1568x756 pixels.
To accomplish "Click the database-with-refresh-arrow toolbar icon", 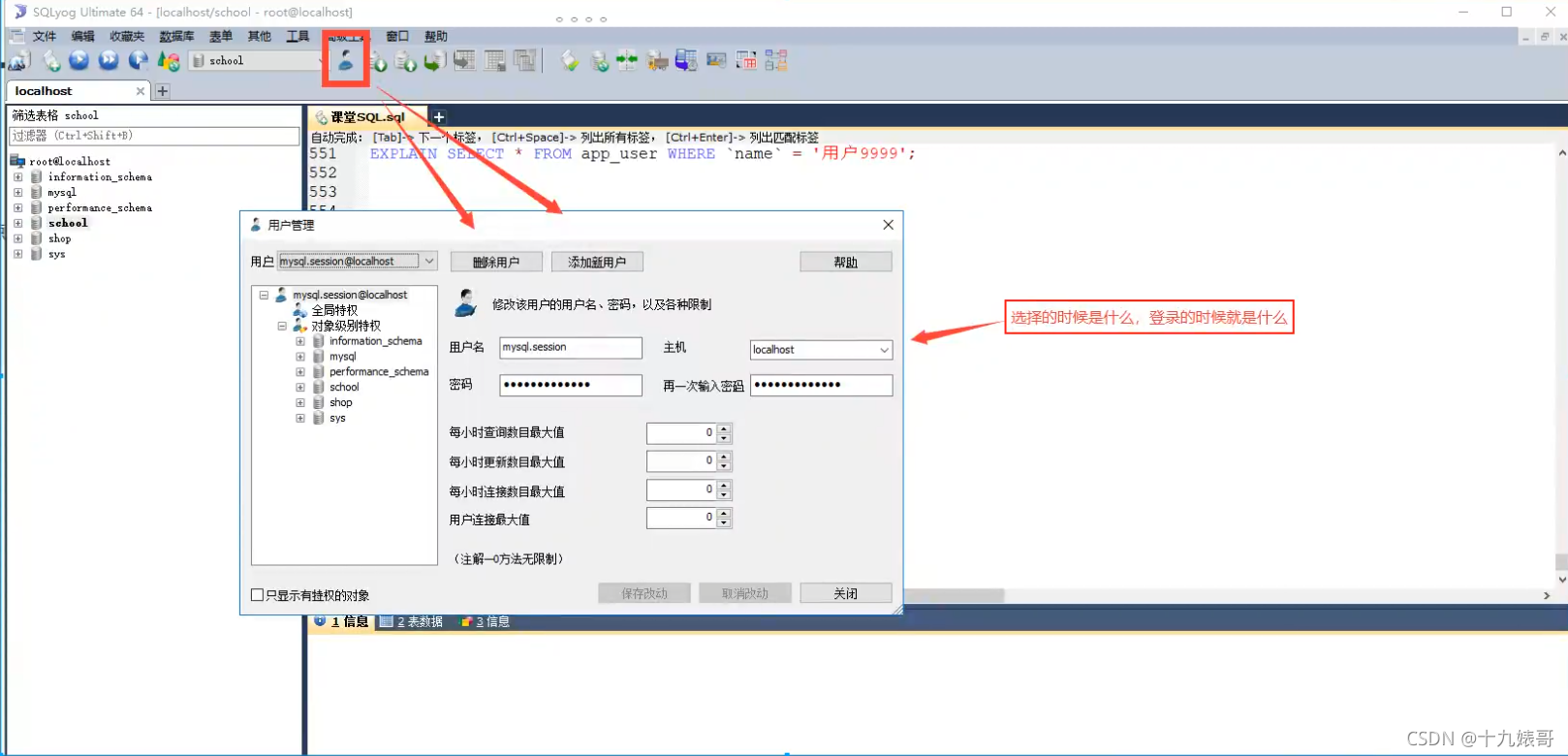I will [600, 61].
